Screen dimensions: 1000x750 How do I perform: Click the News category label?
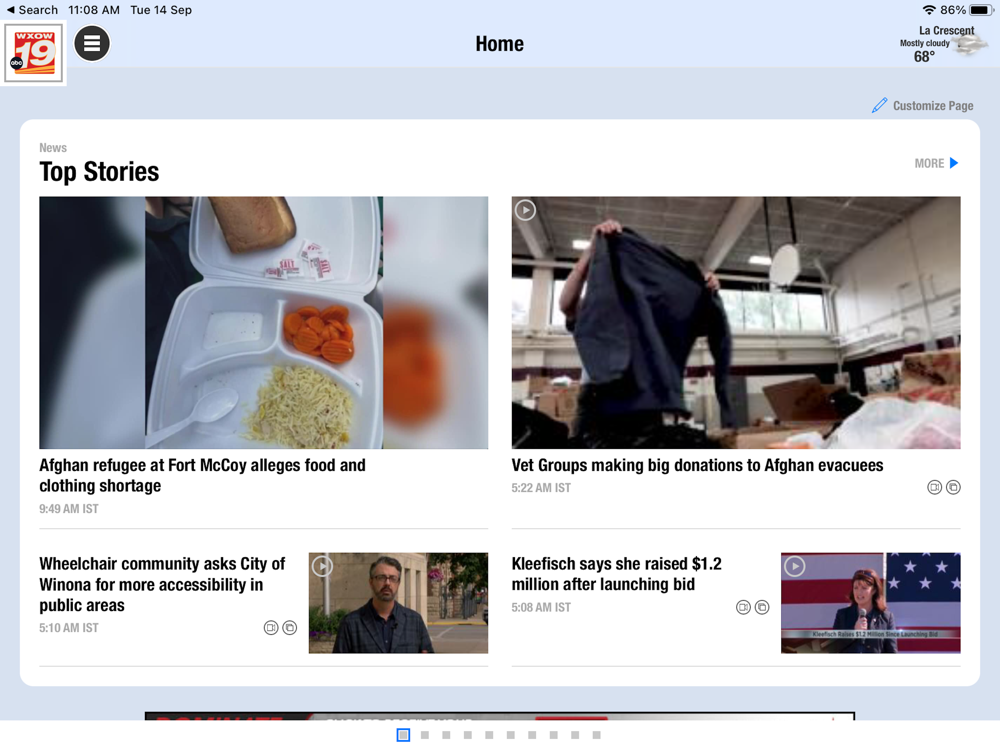[53, 147]
